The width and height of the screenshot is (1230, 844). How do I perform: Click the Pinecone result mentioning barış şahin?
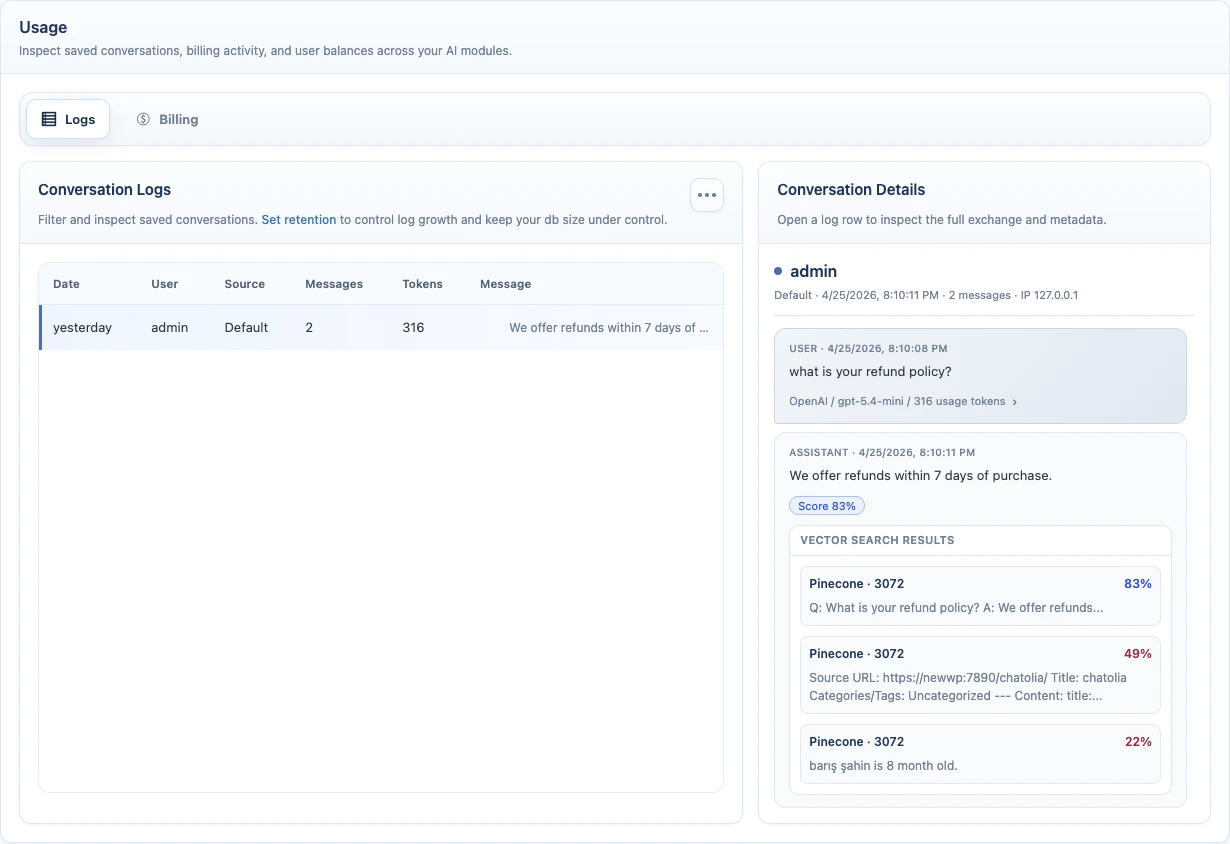(979, 754)
